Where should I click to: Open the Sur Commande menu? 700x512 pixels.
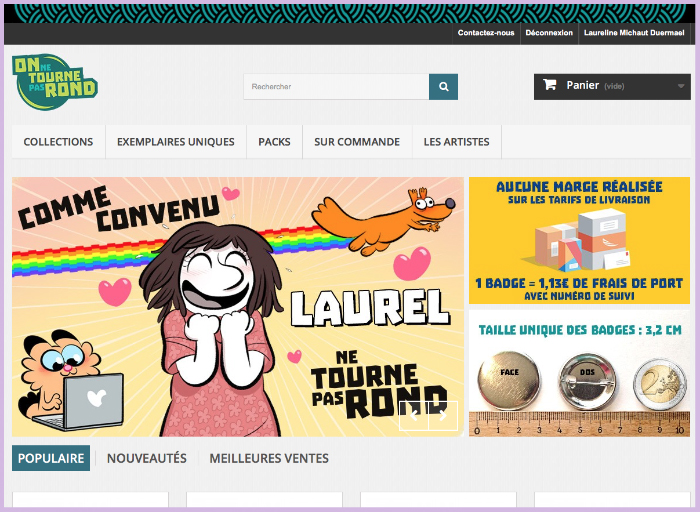[357, 142]
